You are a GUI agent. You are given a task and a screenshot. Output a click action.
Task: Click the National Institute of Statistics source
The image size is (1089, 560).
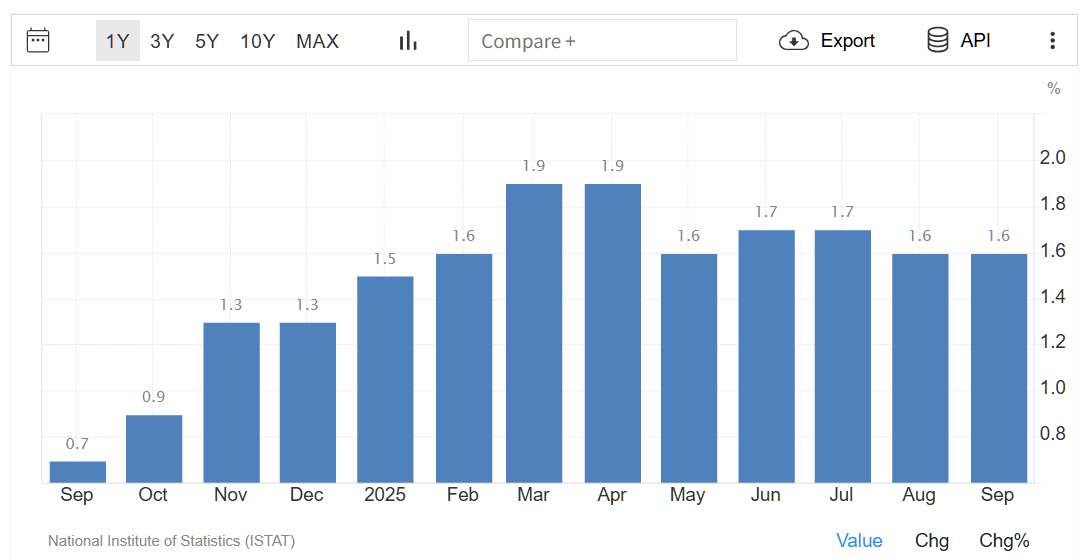pos(171,541)
